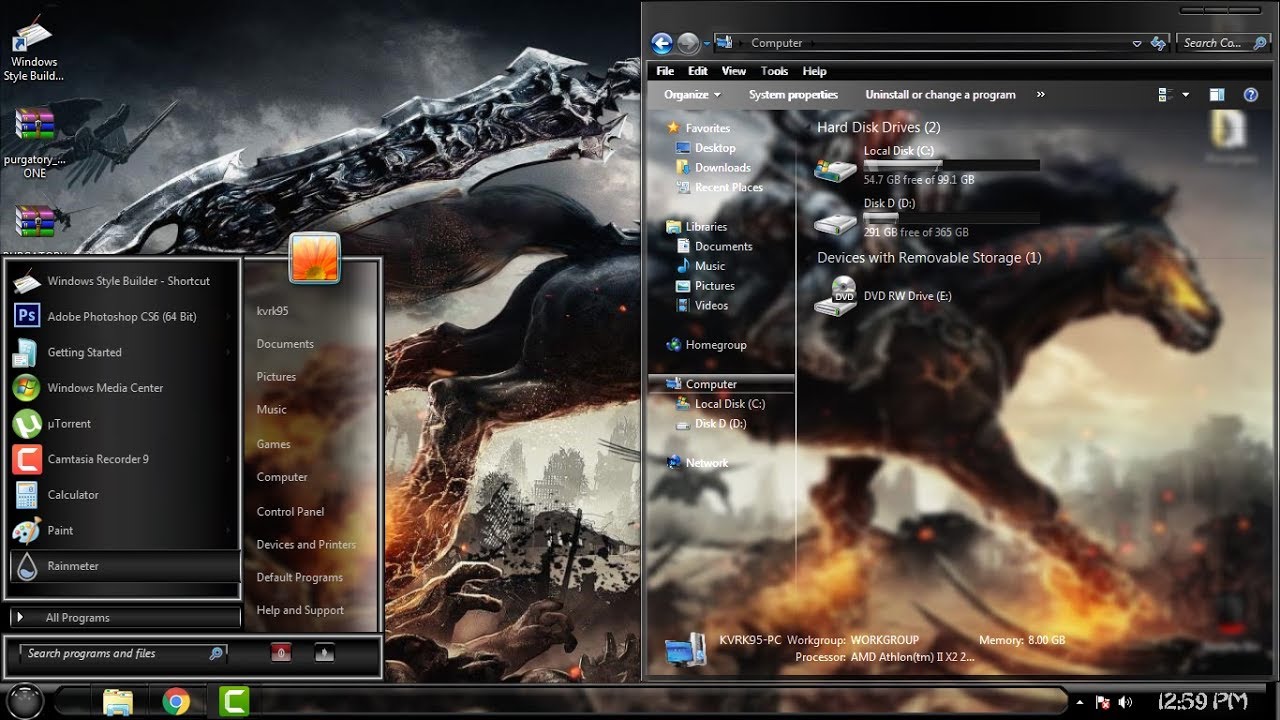
Task: Click Search programs and files box
Action: [x=124, y=654]
